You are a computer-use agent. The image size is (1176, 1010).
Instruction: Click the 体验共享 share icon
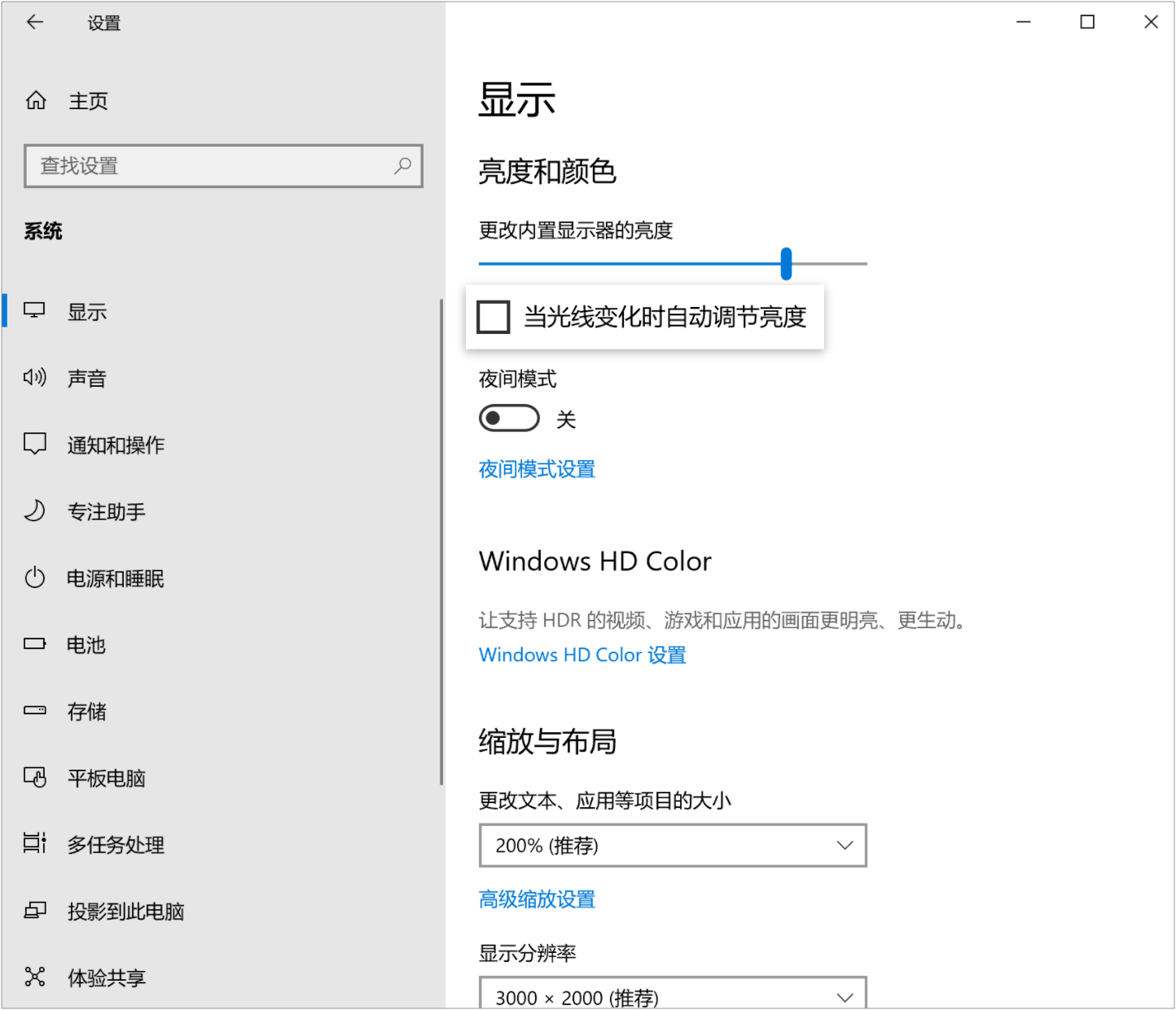tap(34, 977)
